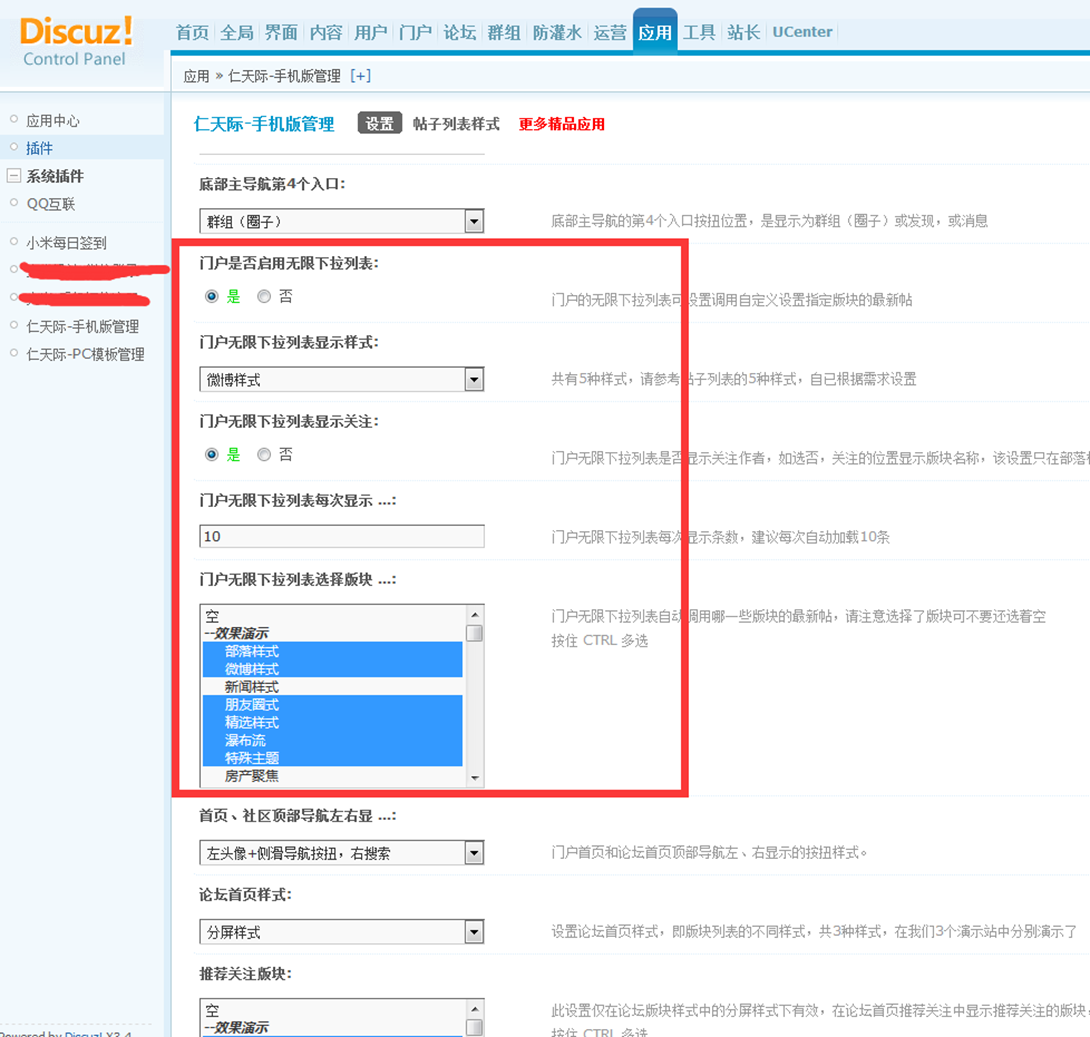This screenshot has width=1090, height=1037.
Task: Open the 门户无限下拉列表显示样式 dropdown
Action: pos(341,379)
